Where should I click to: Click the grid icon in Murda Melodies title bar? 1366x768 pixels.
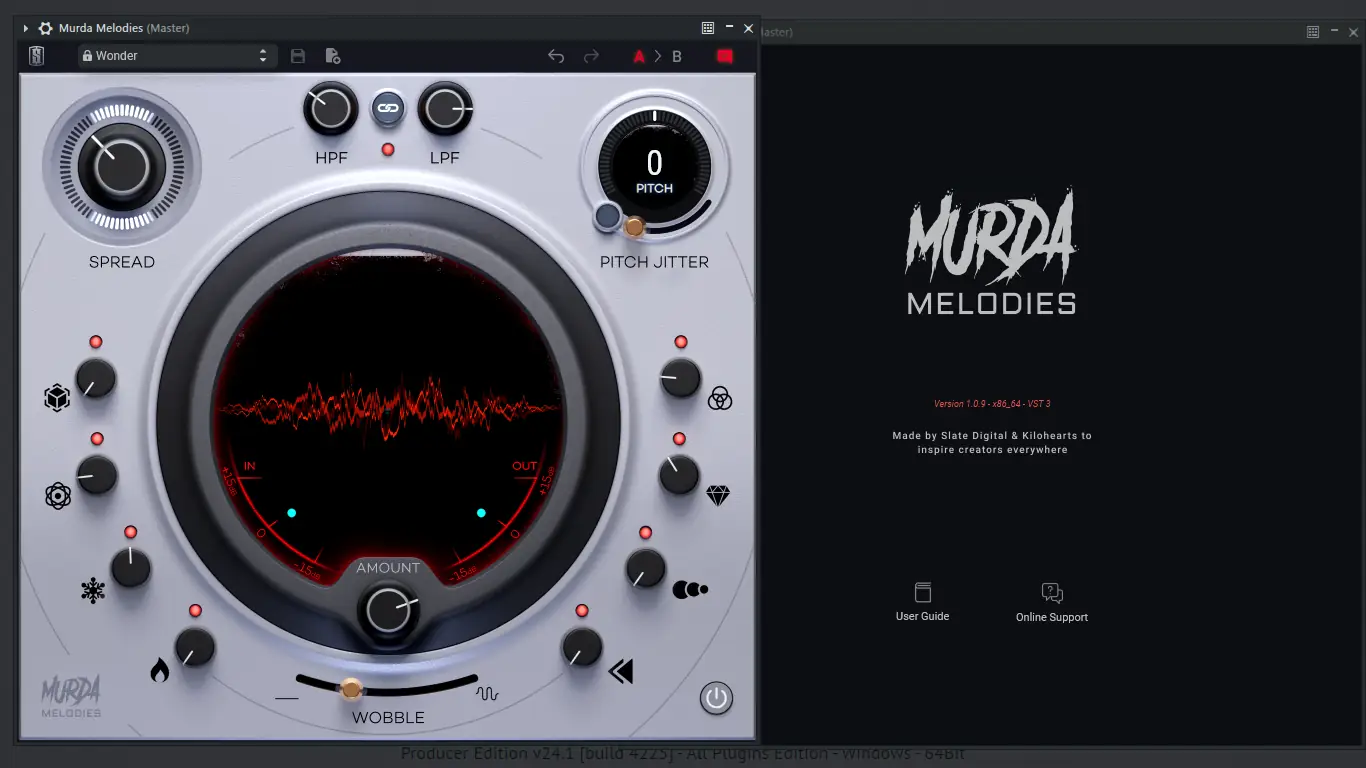[x=708, y=28]
